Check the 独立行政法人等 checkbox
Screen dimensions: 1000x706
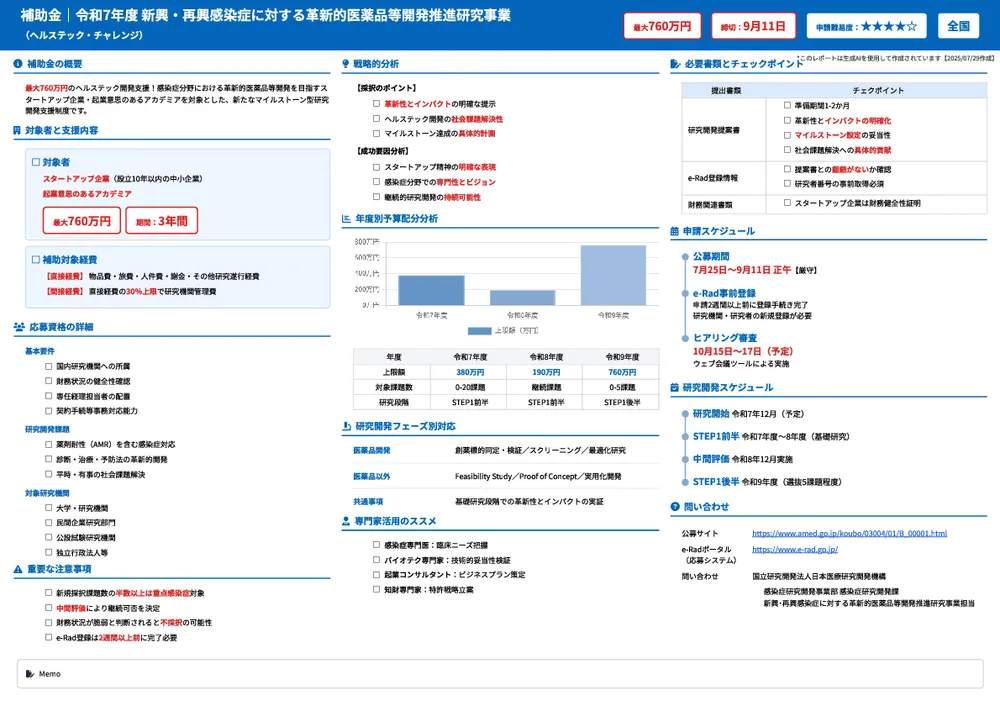pyautogui.click(x=48, y=552)
